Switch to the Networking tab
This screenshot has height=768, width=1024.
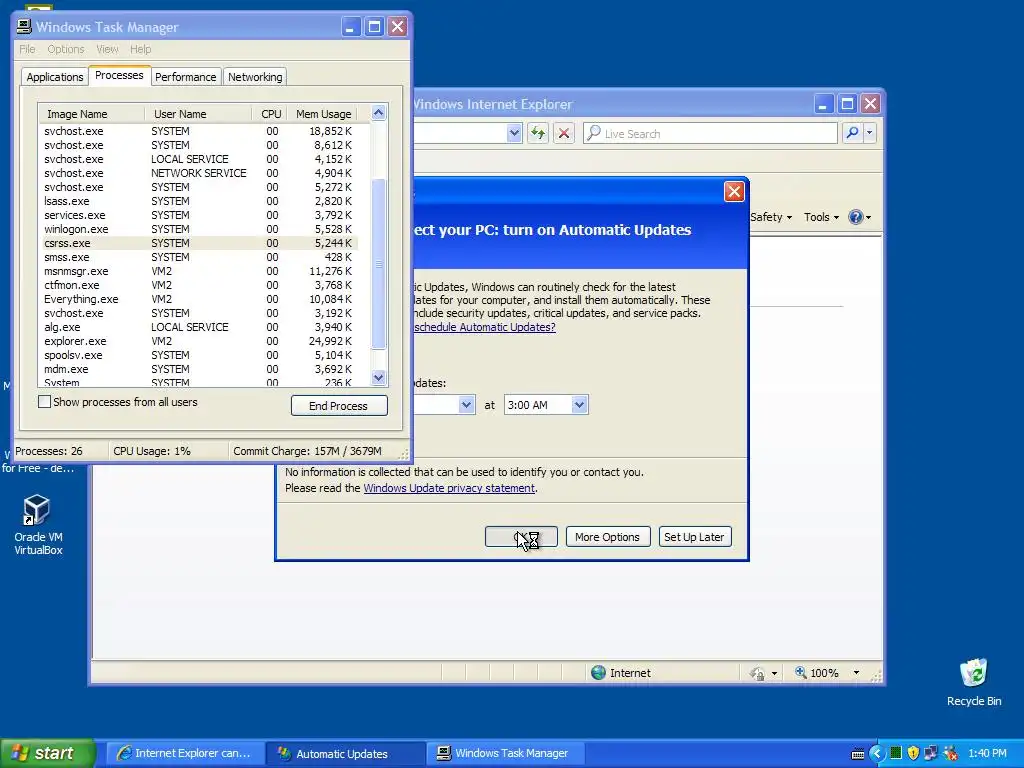tap(255, 77)
